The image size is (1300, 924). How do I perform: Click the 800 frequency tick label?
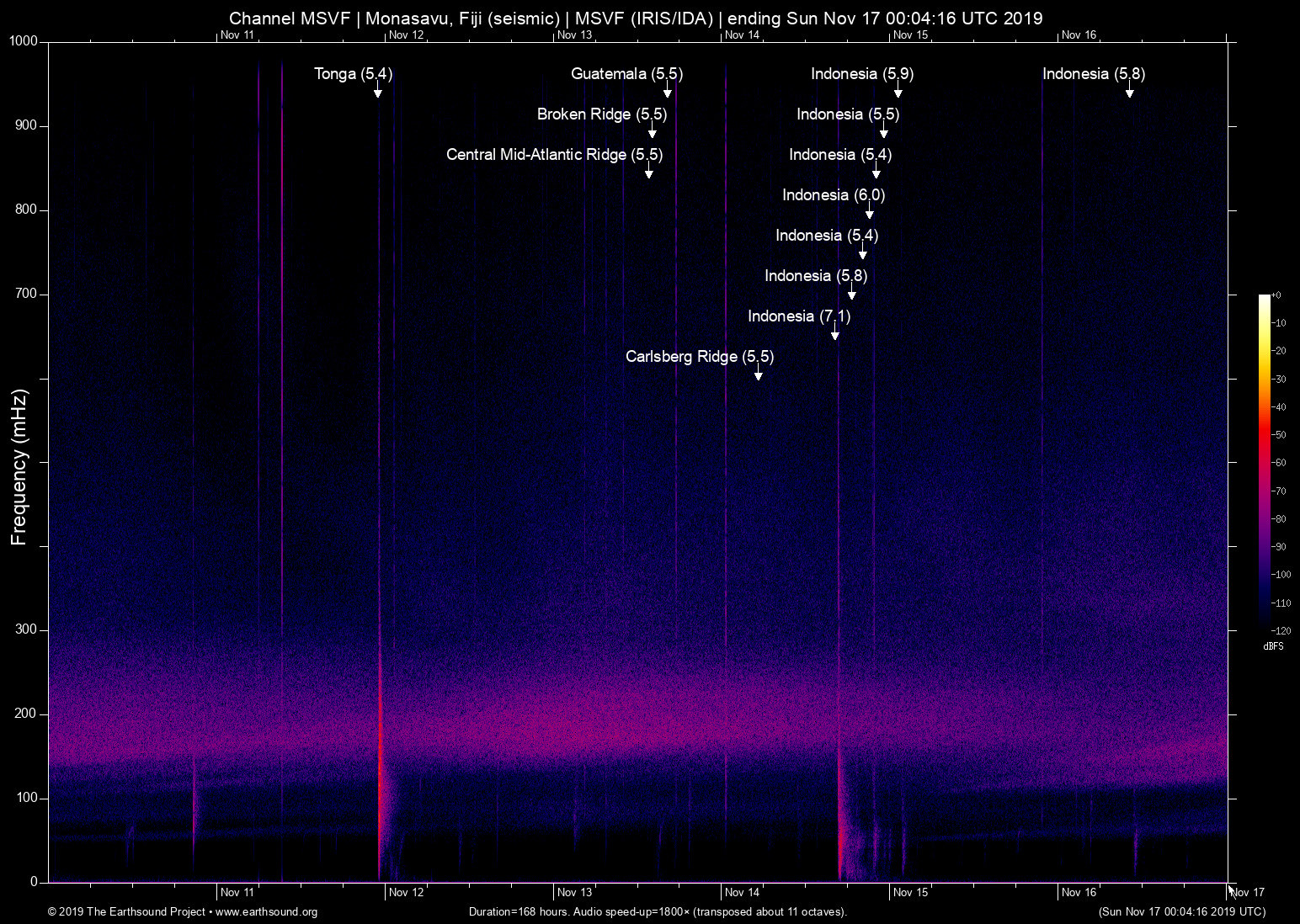(x=27, y=210)
